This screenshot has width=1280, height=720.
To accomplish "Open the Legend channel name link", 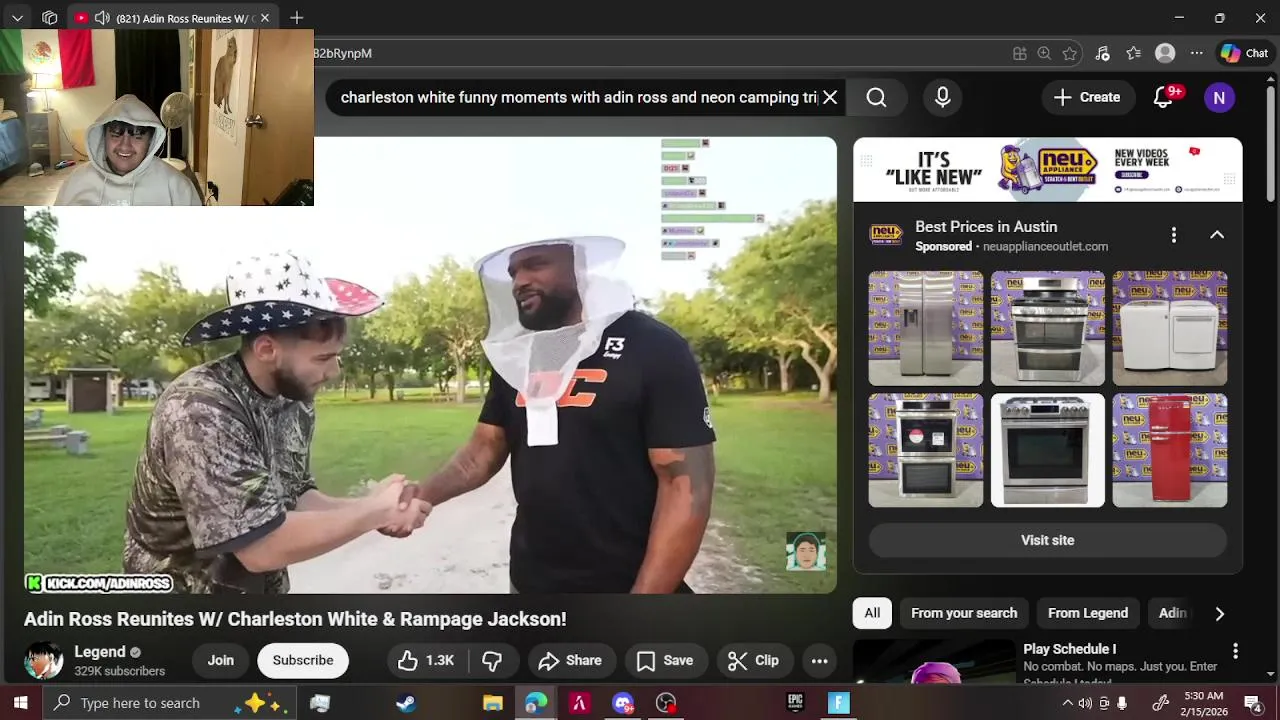I will click(99, 651).
